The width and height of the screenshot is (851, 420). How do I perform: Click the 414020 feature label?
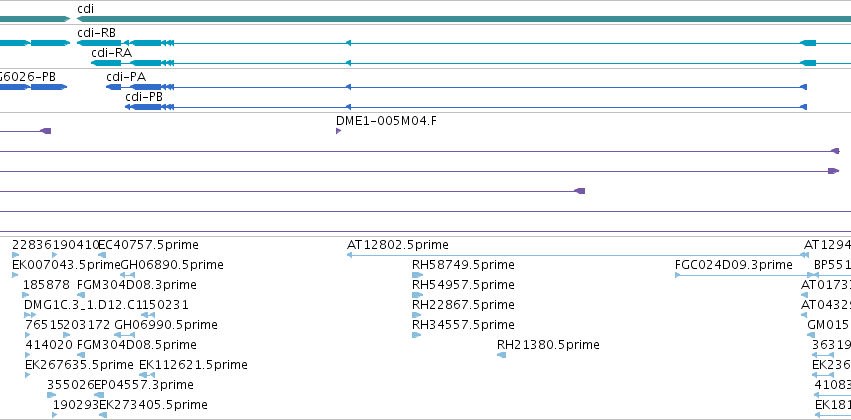click(x=49, y=345)
